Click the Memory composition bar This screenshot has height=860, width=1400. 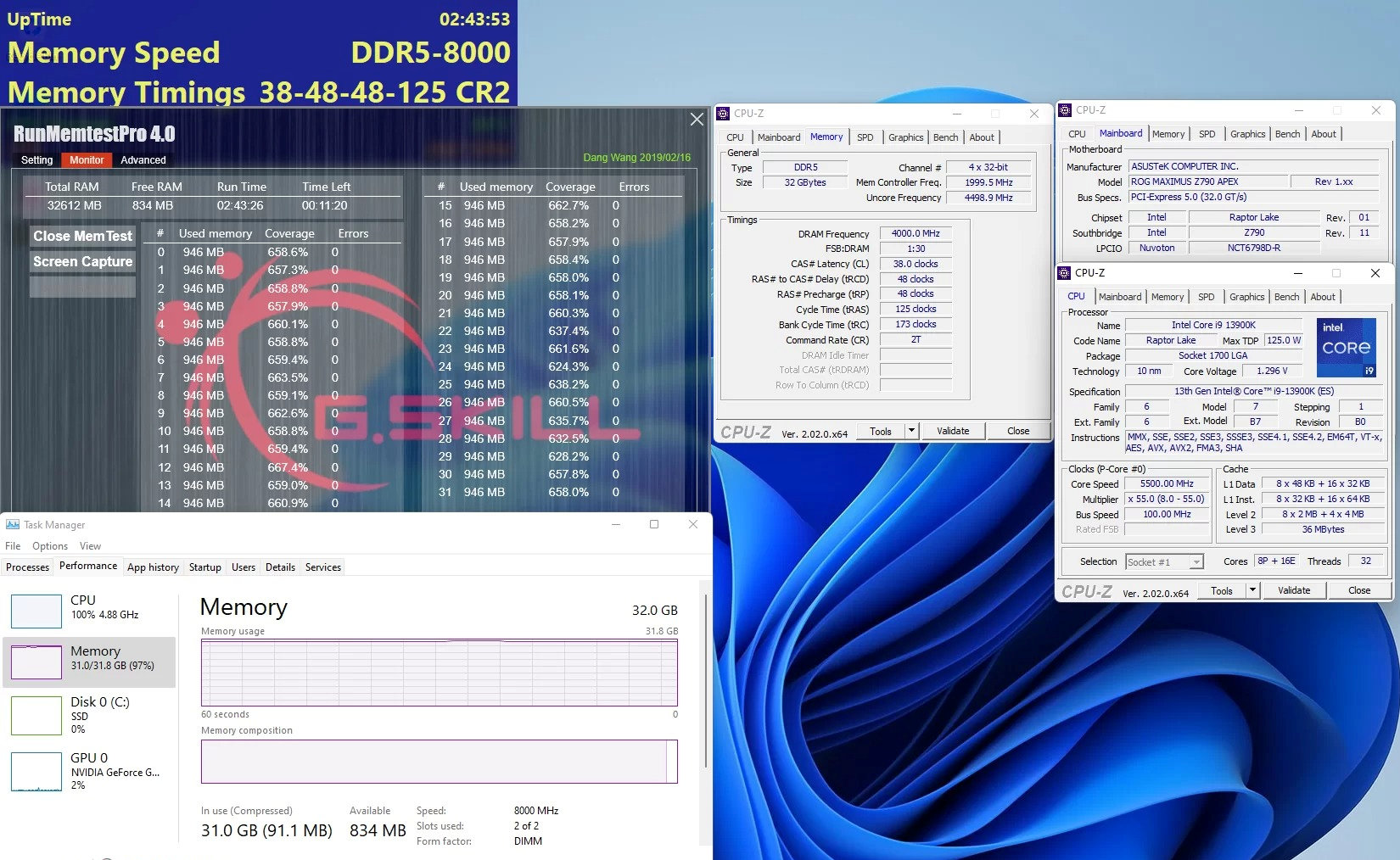tap(439, 762)
